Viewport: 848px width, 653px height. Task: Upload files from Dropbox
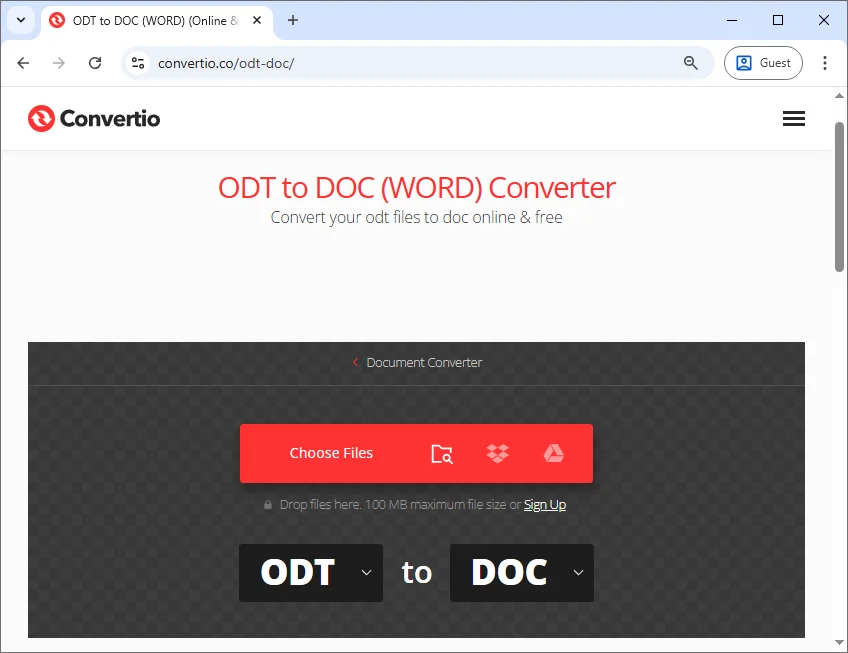(497, 453)
